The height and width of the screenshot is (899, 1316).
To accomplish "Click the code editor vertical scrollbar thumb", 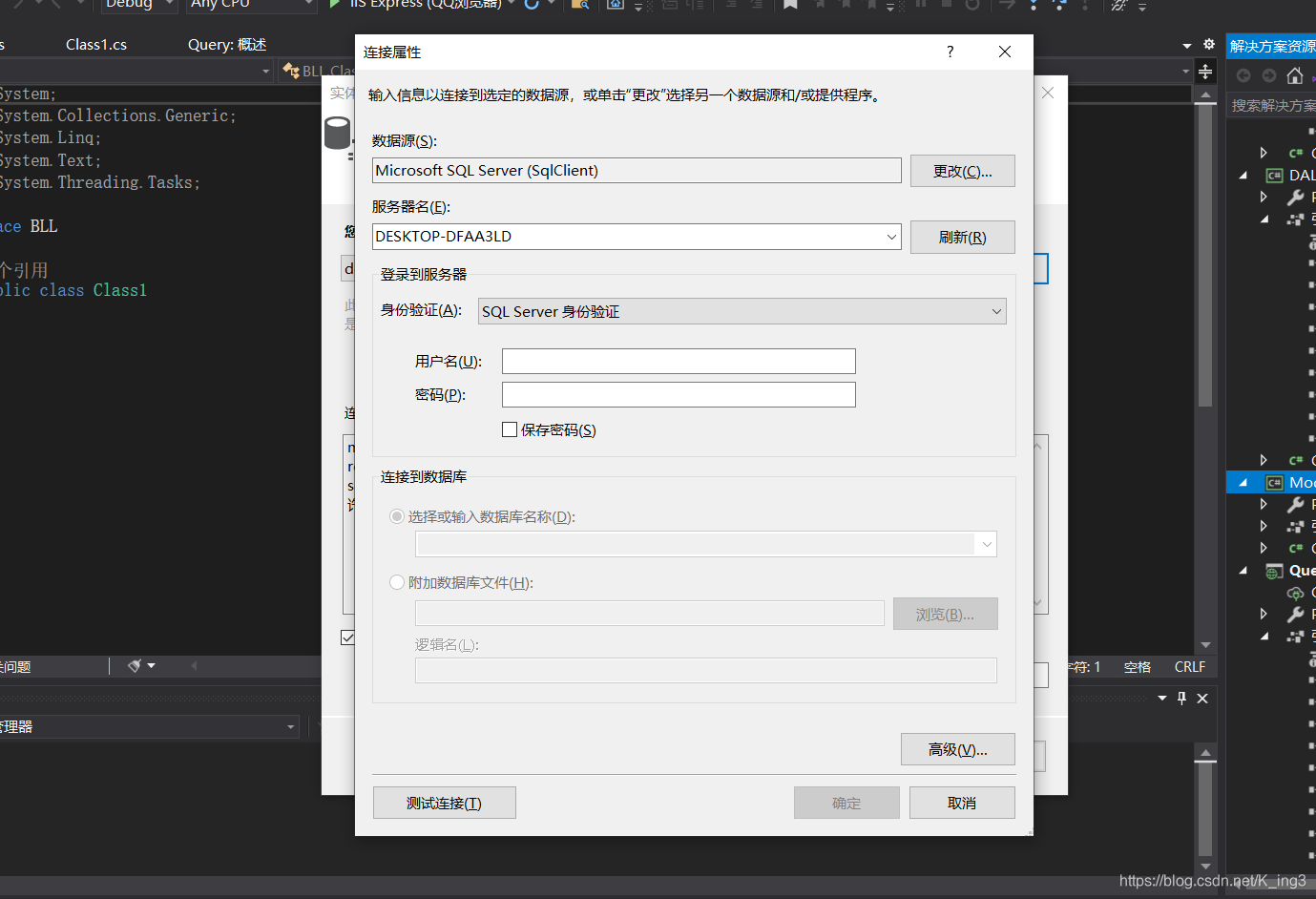I will (1205, 255).
